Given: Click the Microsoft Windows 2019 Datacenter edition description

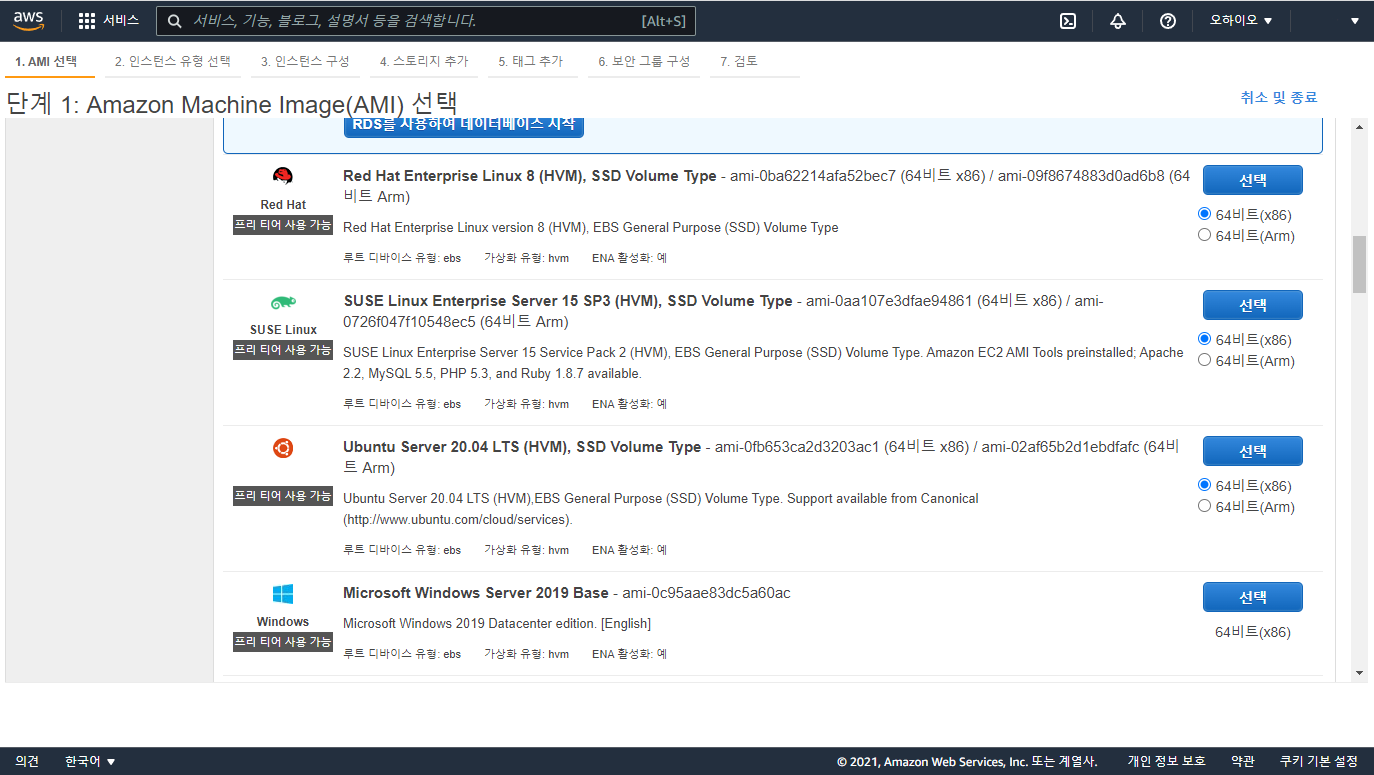Looking at the screenshot, I should [x=497, y=624].
